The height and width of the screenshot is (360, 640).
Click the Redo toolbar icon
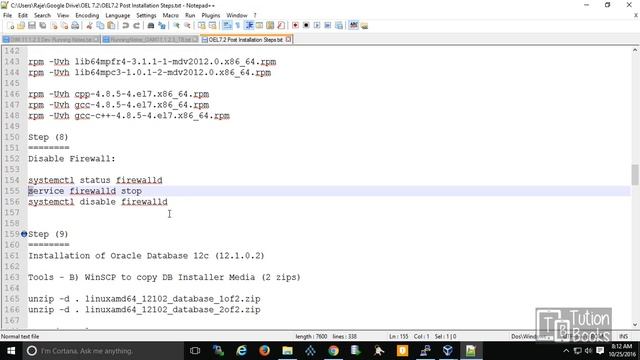136,26
